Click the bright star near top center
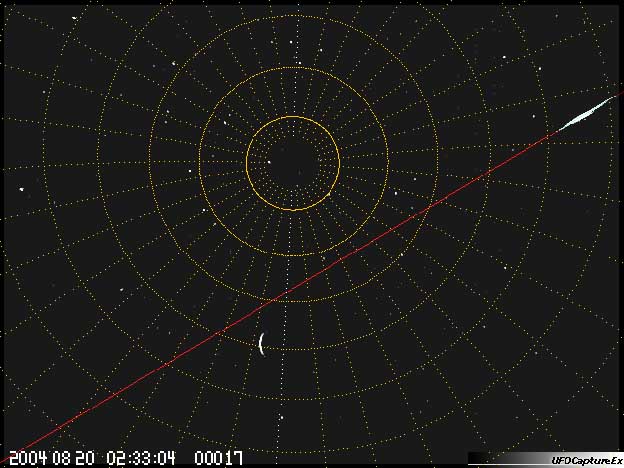 290,44
